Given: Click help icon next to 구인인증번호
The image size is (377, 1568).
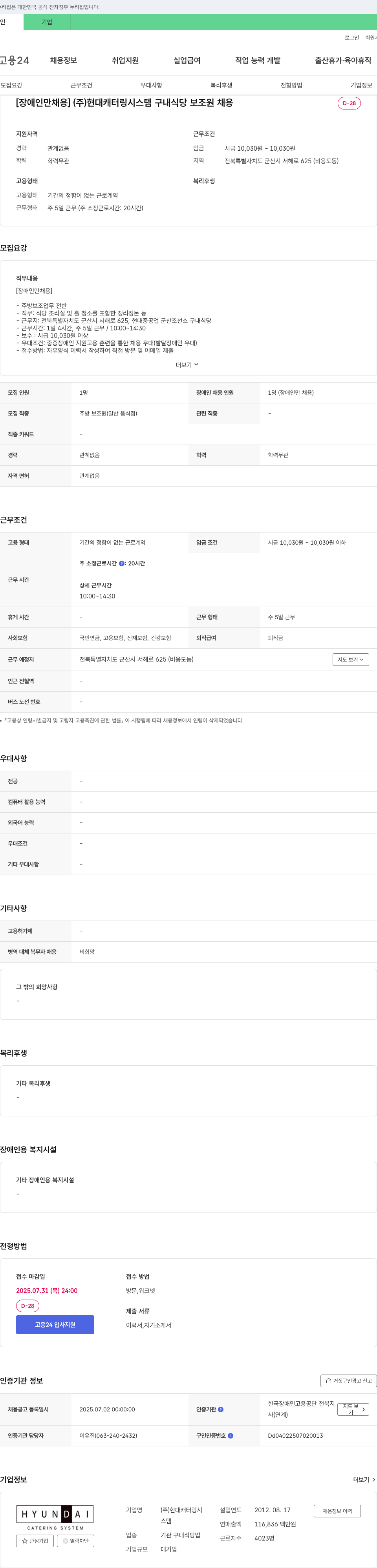Looking at the screenshot, I should (230, 1435).
